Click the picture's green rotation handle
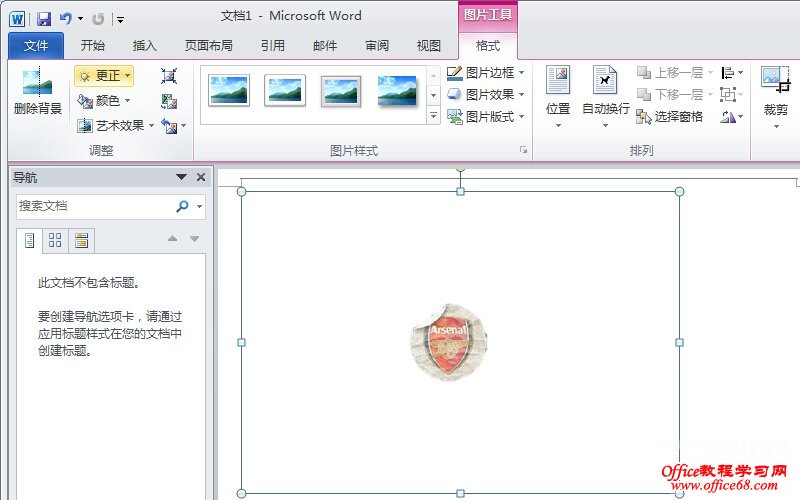The image size is (800, 500). 460,167
